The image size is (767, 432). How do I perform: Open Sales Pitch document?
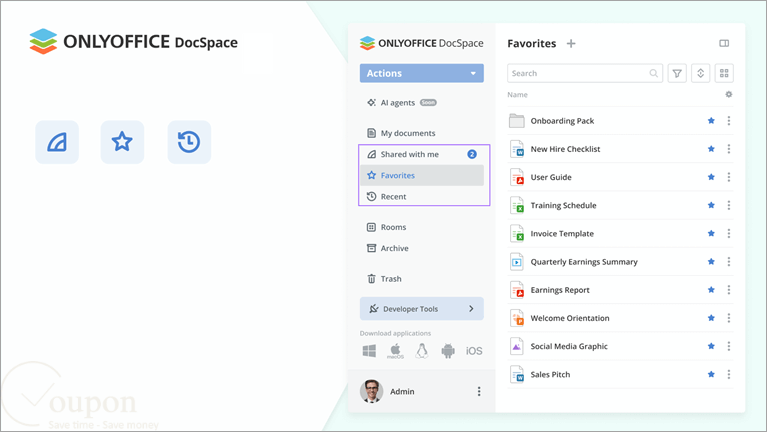pyautogui.click(x=550, y=375)
